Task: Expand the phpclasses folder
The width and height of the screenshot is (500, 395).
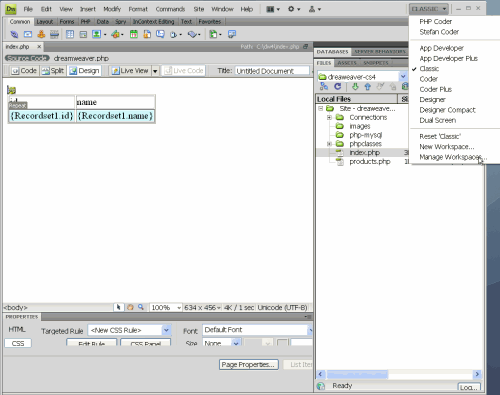Action: [329, 144]
